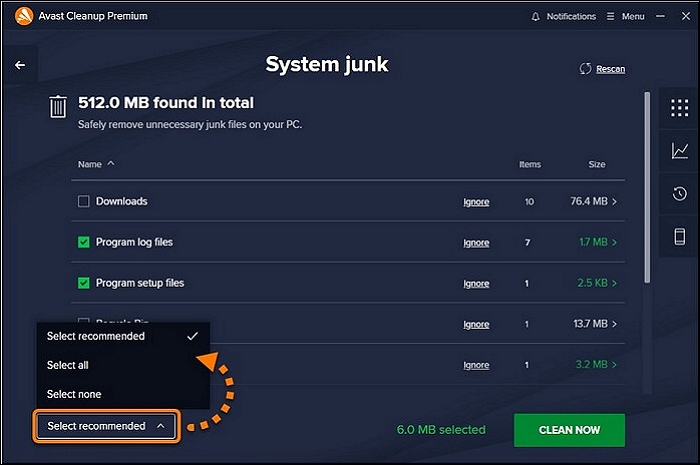Screen dimensions: 700x465
Task: Click the CLEAN NOW button
Action: click(x=569, y=430)
